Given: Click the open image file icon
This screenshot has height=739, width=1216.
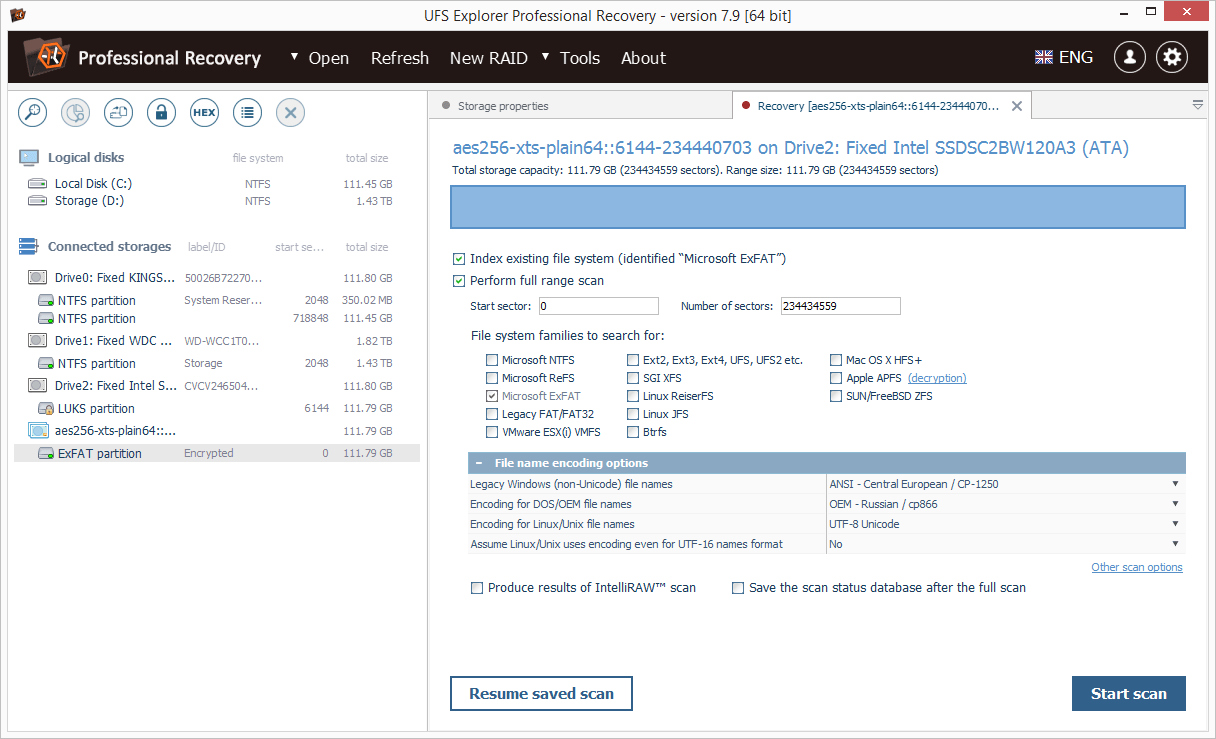Looking at the screenshot, I should click(119, 113).
